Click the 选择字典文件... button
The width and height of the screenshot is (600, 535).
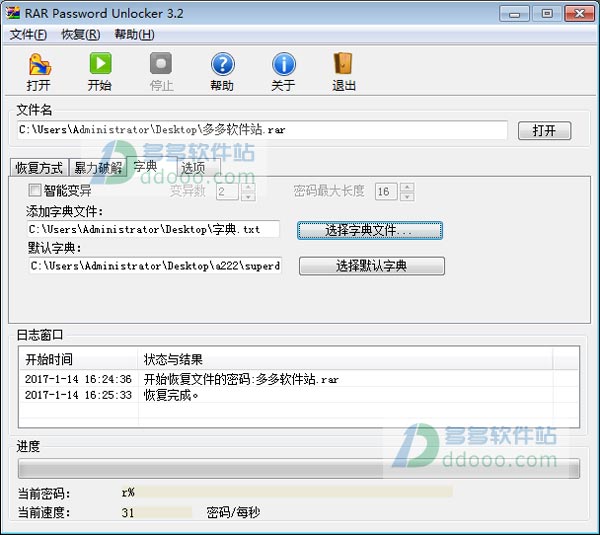click(x=370, y=230)
